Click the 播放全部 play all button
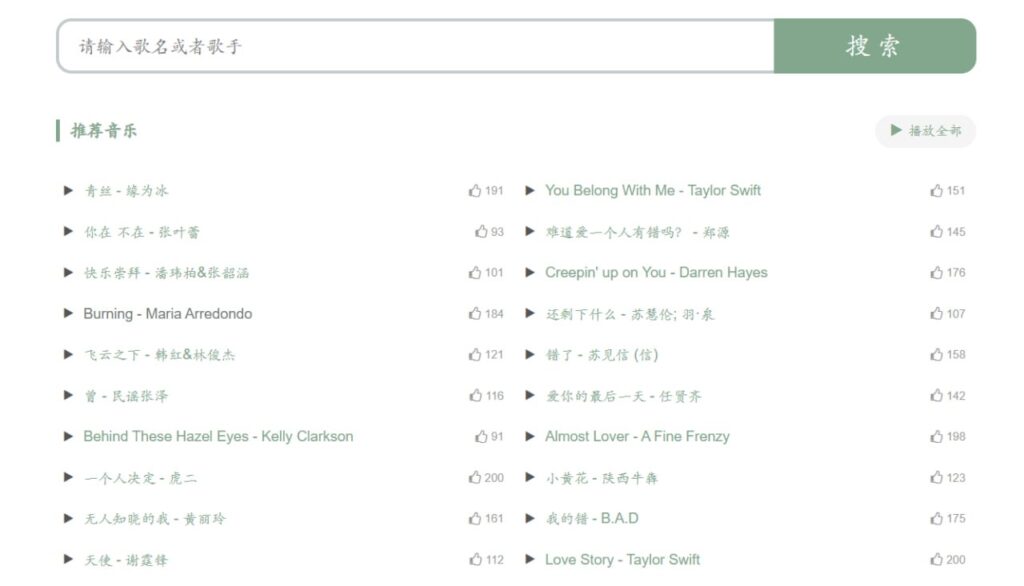The height and width of the screenshot is (586, 1024). 925,131
